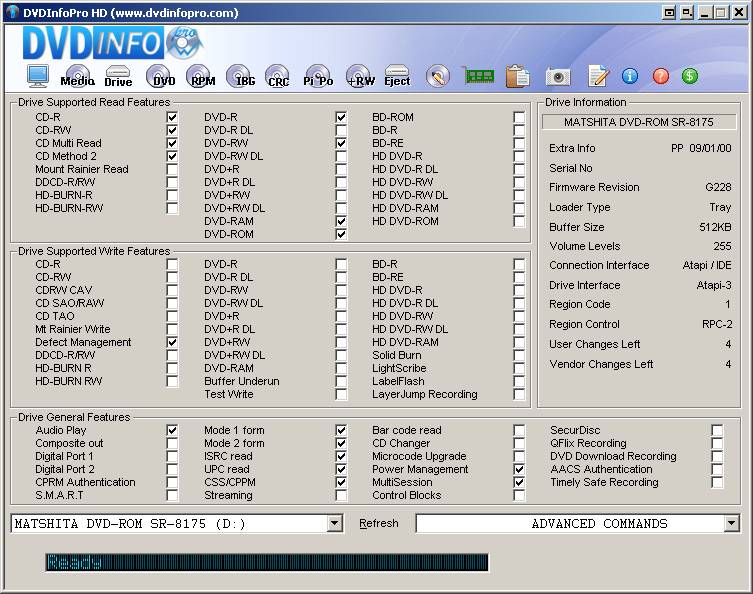Toggle the Defect Management write checkbox
Image resolution: width=753 pixels, height=594 pixels.
[172, 342]
